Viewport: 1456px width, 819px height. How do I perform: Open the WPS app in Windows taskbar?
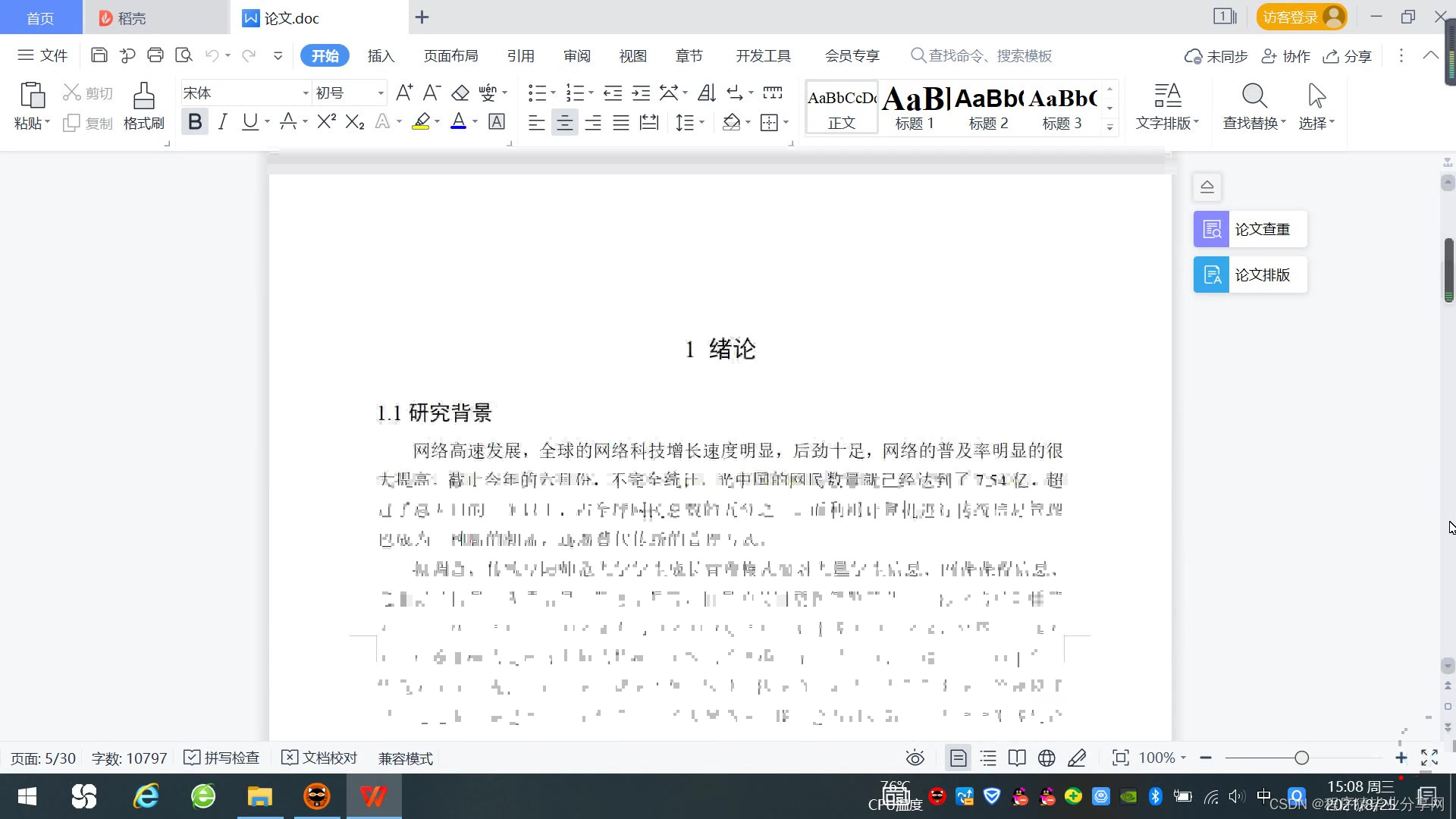[373, 796]
